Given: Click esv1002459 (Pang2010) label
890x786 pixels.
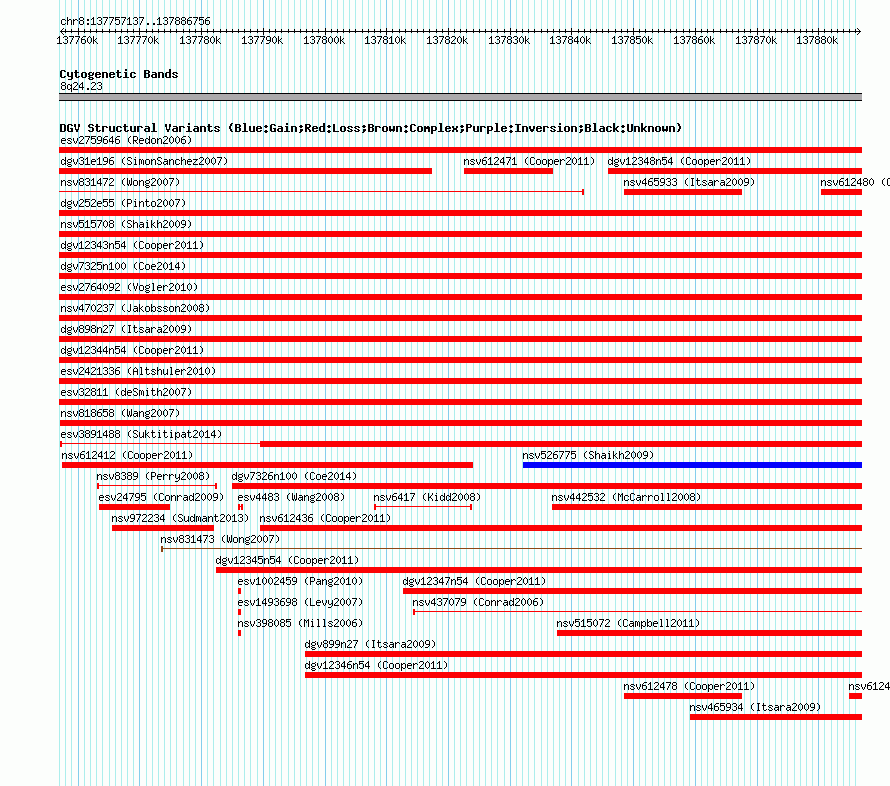Looking at the screenshot, I should point(300,581).
